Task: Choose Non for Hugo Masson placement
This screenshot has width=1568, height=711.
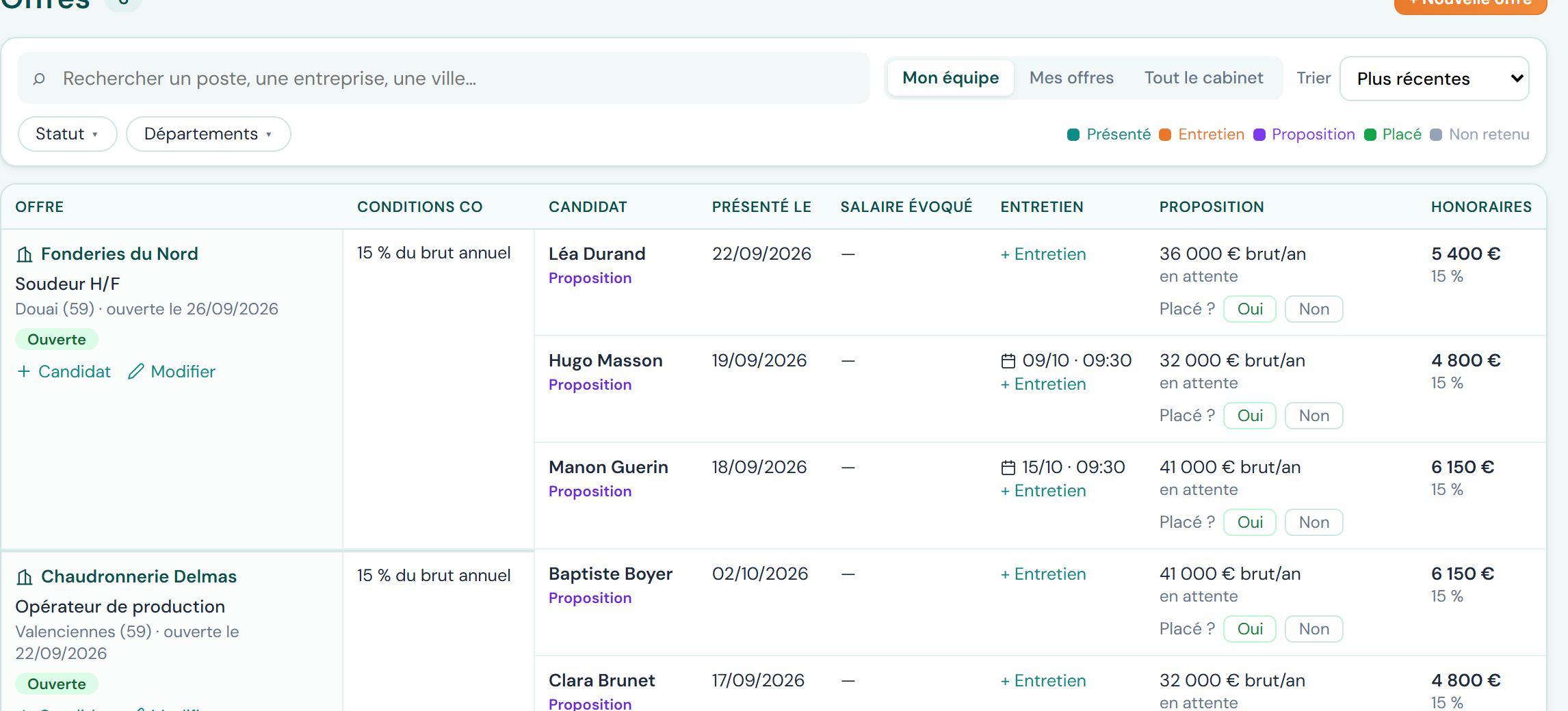Action: tap(1314, 416)
